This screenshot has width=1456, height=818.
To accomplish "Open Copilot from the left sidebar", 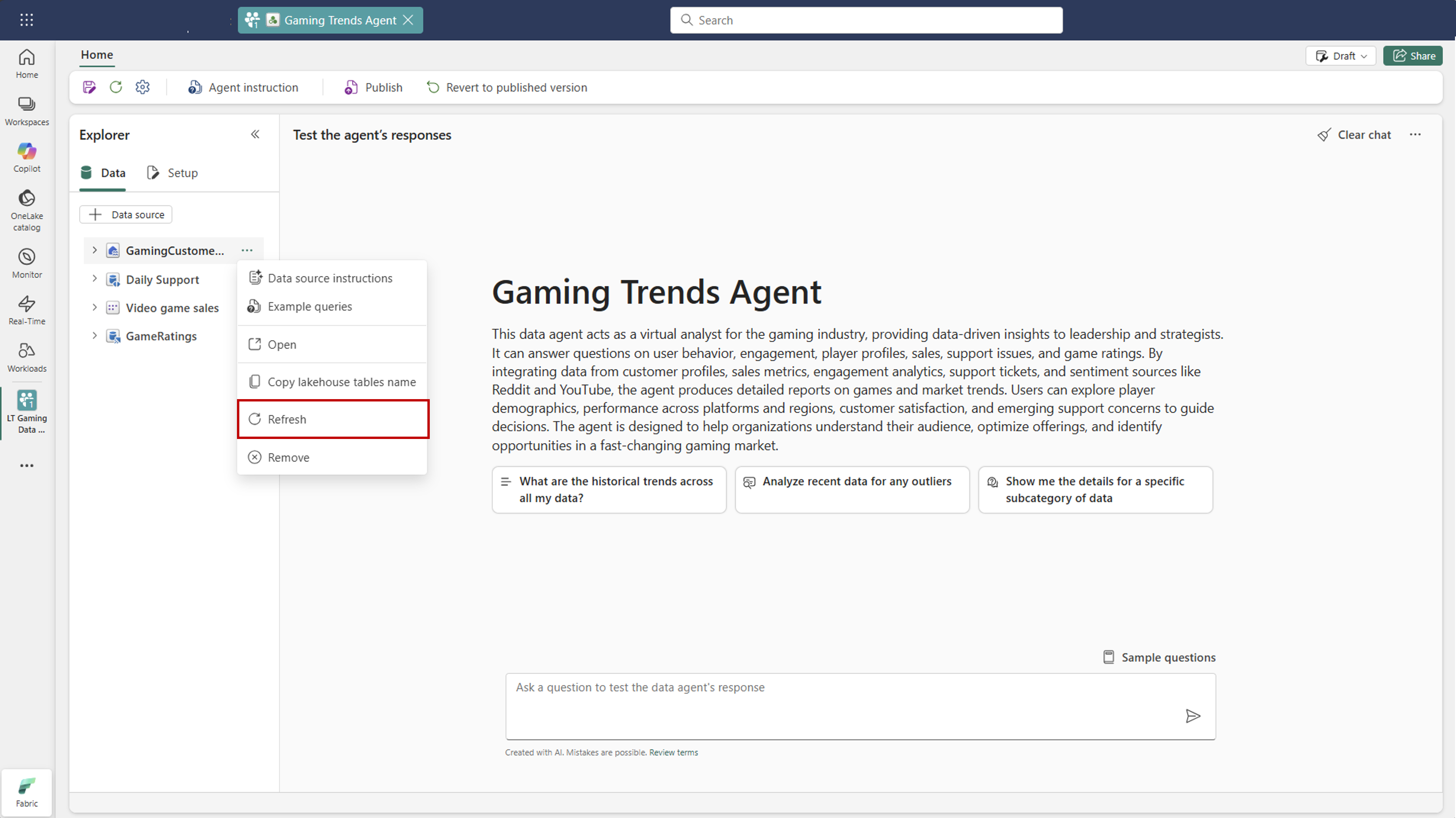I will (x=26, y=157).
